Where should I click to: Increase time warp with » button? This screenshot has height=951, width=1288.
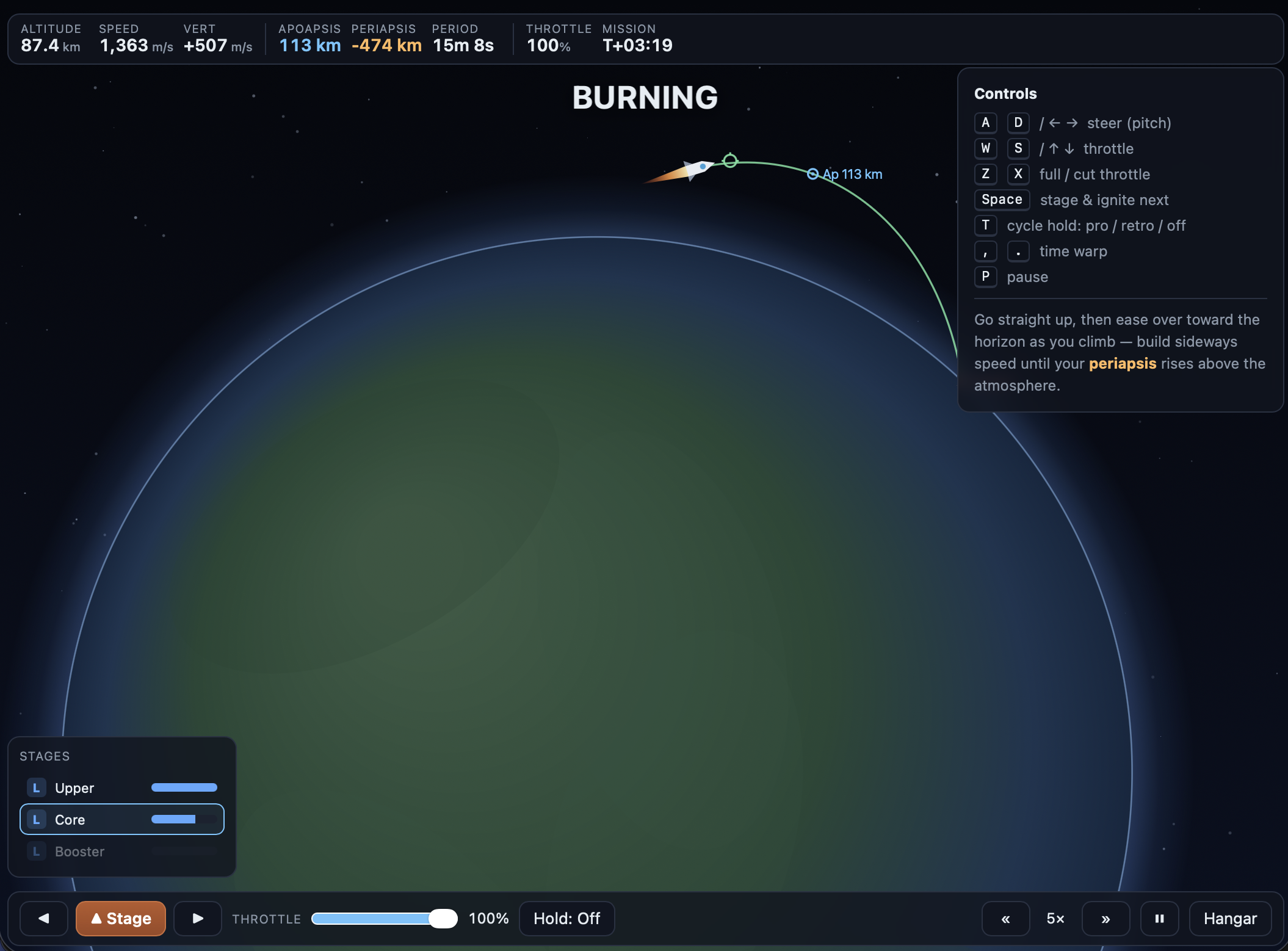[1105, 918]
